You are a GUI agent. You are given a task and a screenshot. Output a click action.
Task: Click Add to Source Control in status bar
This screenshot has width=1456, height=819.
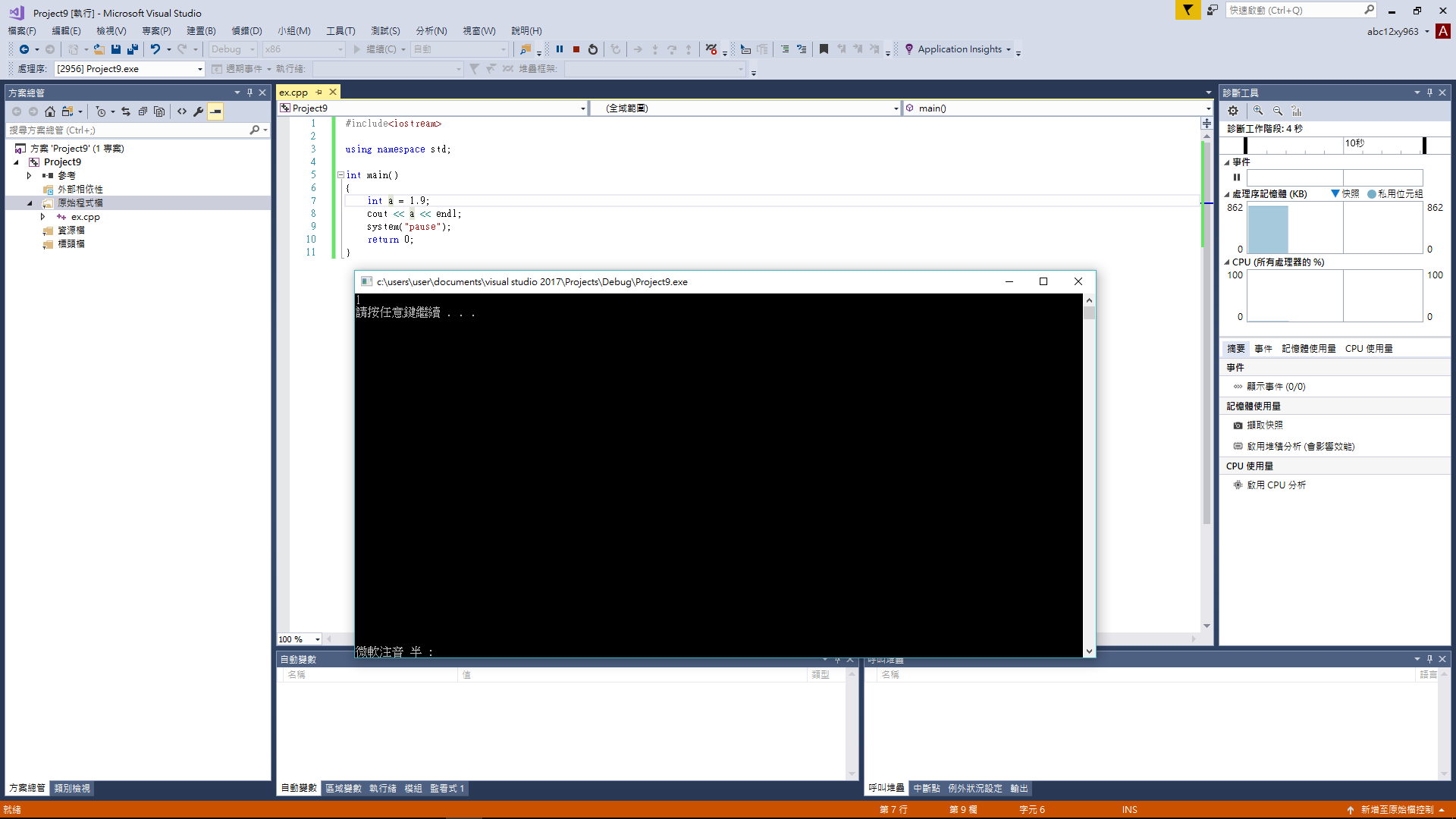pyautogui.click(x=1397, y=810)
